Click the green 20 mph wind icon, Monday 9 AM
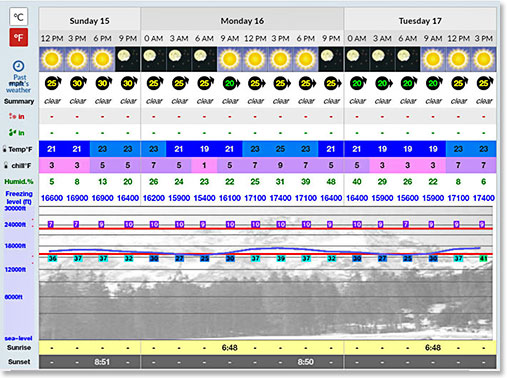 tap(231, 83)
